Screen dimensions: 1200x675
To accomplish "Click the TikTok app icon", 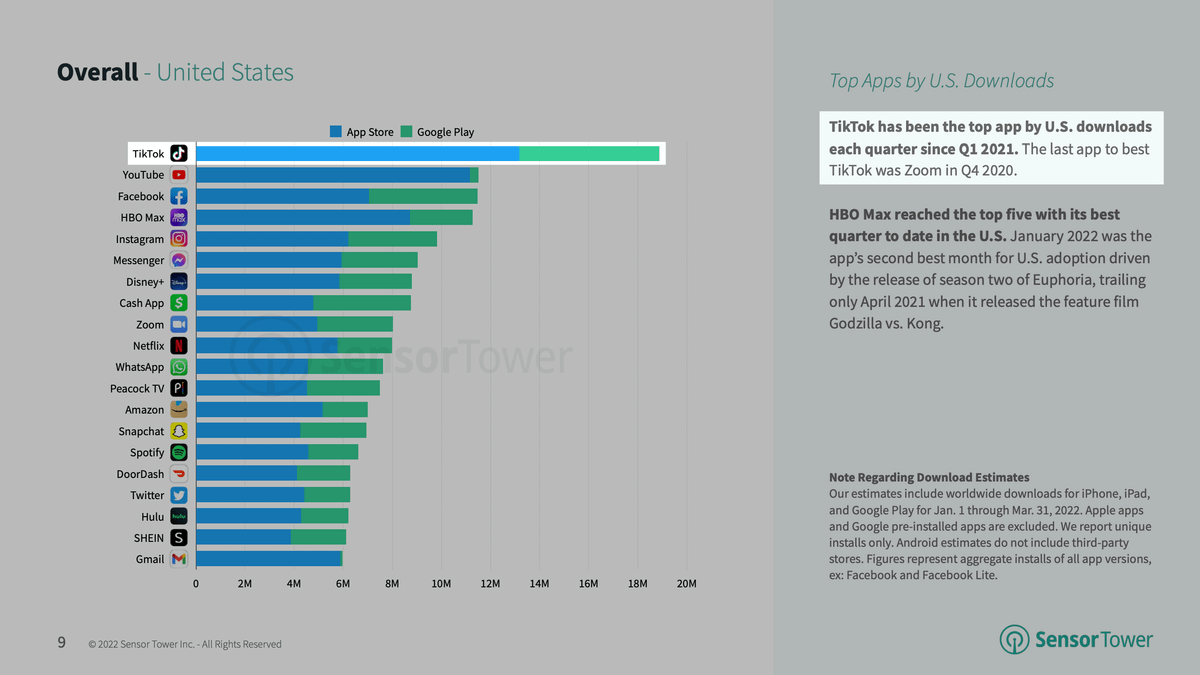I will coord(179,154).
